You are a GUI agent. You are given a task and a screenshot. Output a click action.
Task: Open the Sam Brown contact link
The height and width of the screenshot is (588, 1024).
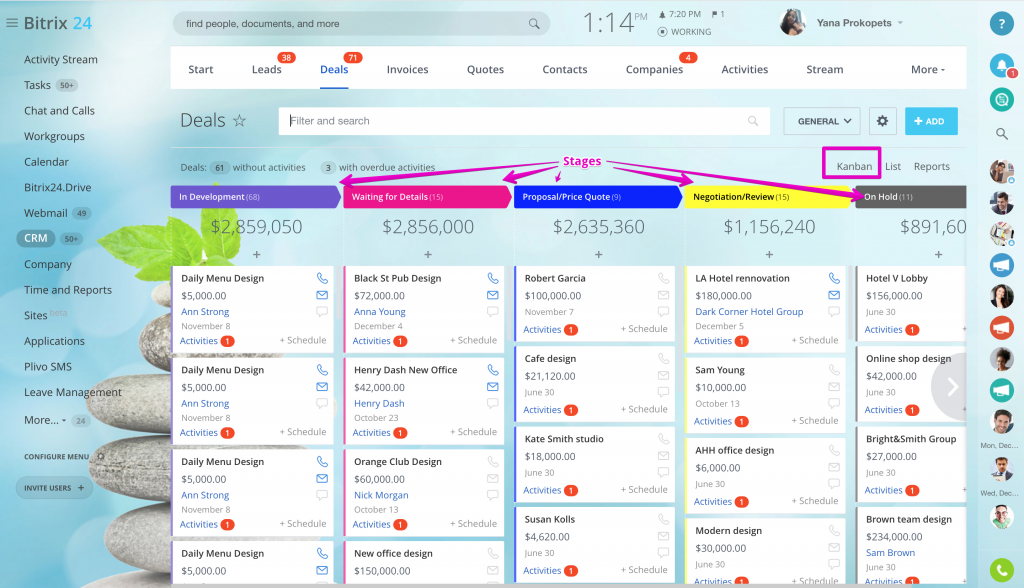pos(890,553)
